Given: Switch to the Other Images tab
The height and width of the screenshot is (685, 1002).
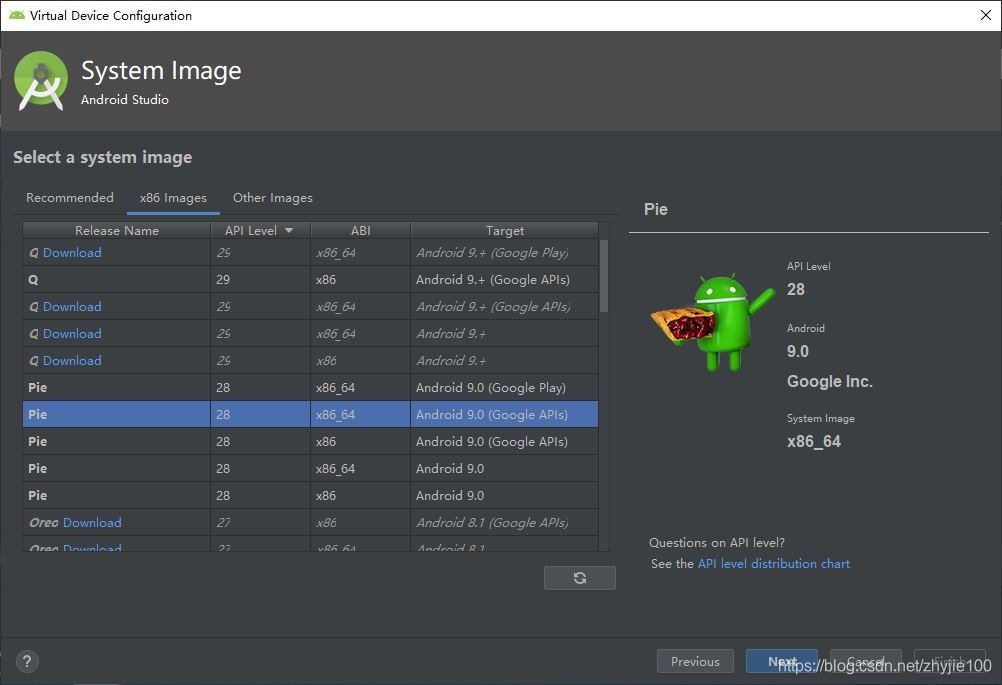Looking at the screenshot, I should point(273,197).
